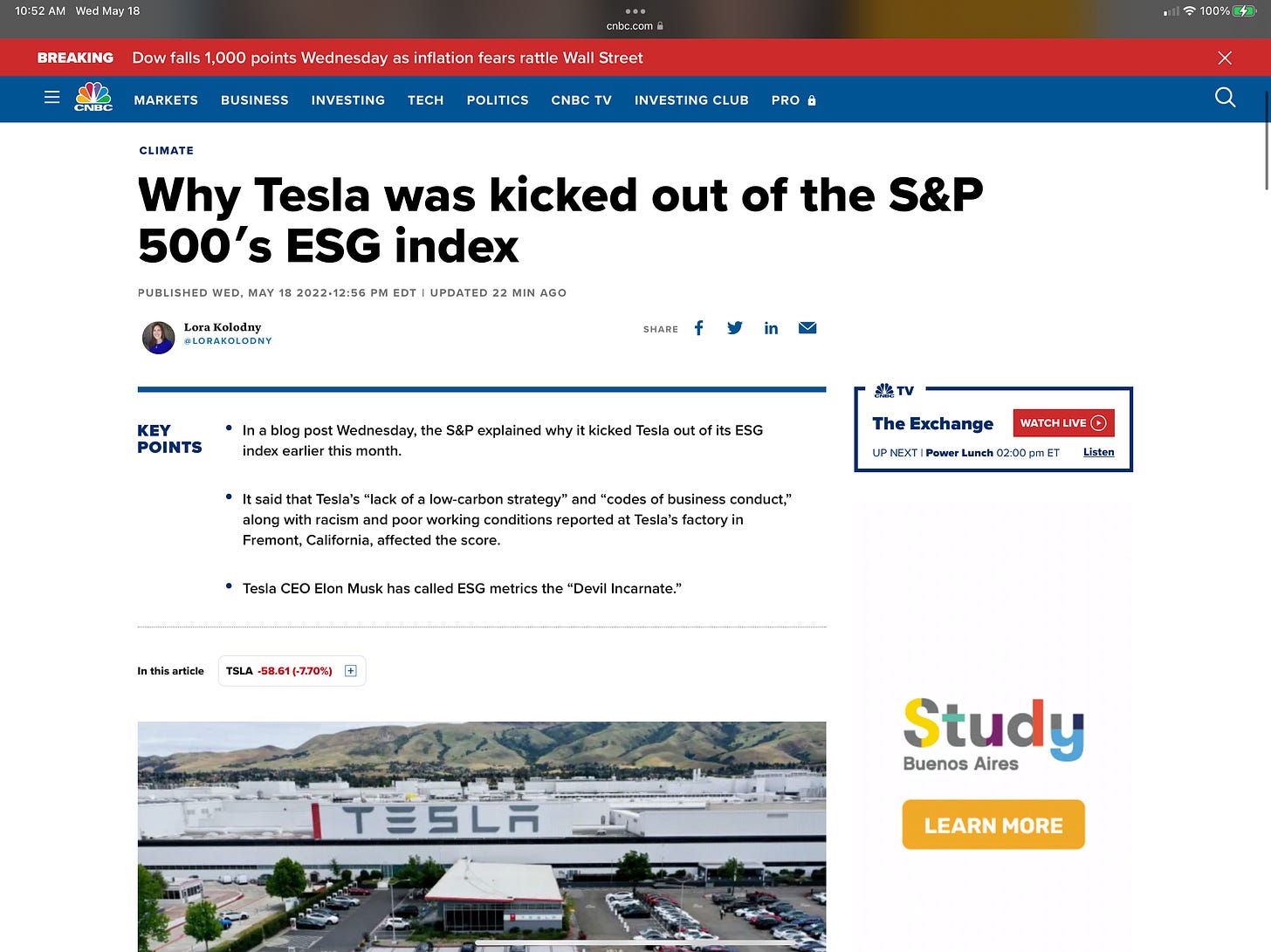Open the search magnifier icon
Image resolution: width=1271 pixels, height=952 pixels.
[1226, 98]
